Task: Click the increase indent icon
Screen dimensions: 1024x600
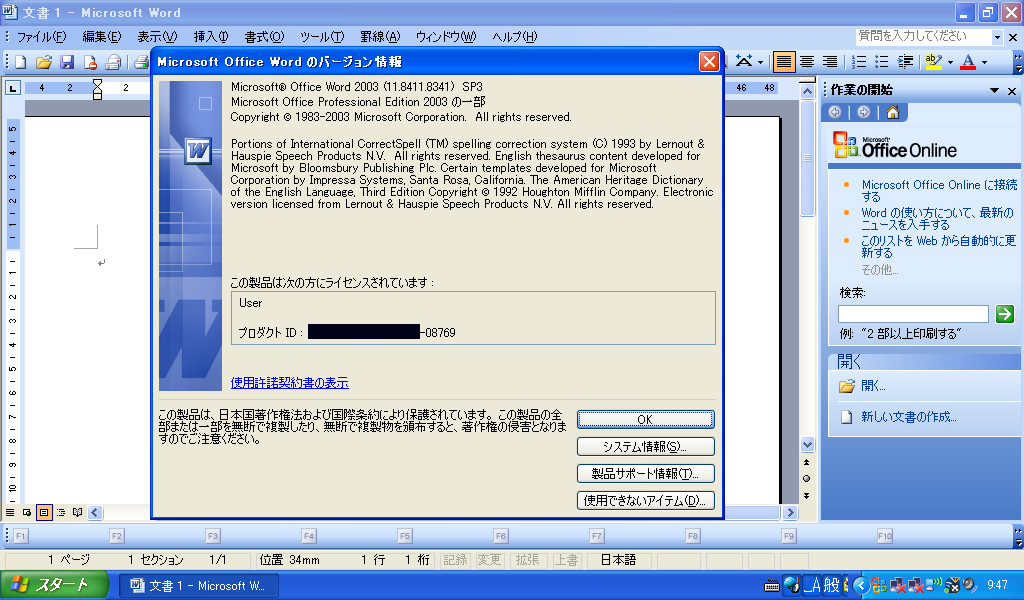Action: pos(905,62)
